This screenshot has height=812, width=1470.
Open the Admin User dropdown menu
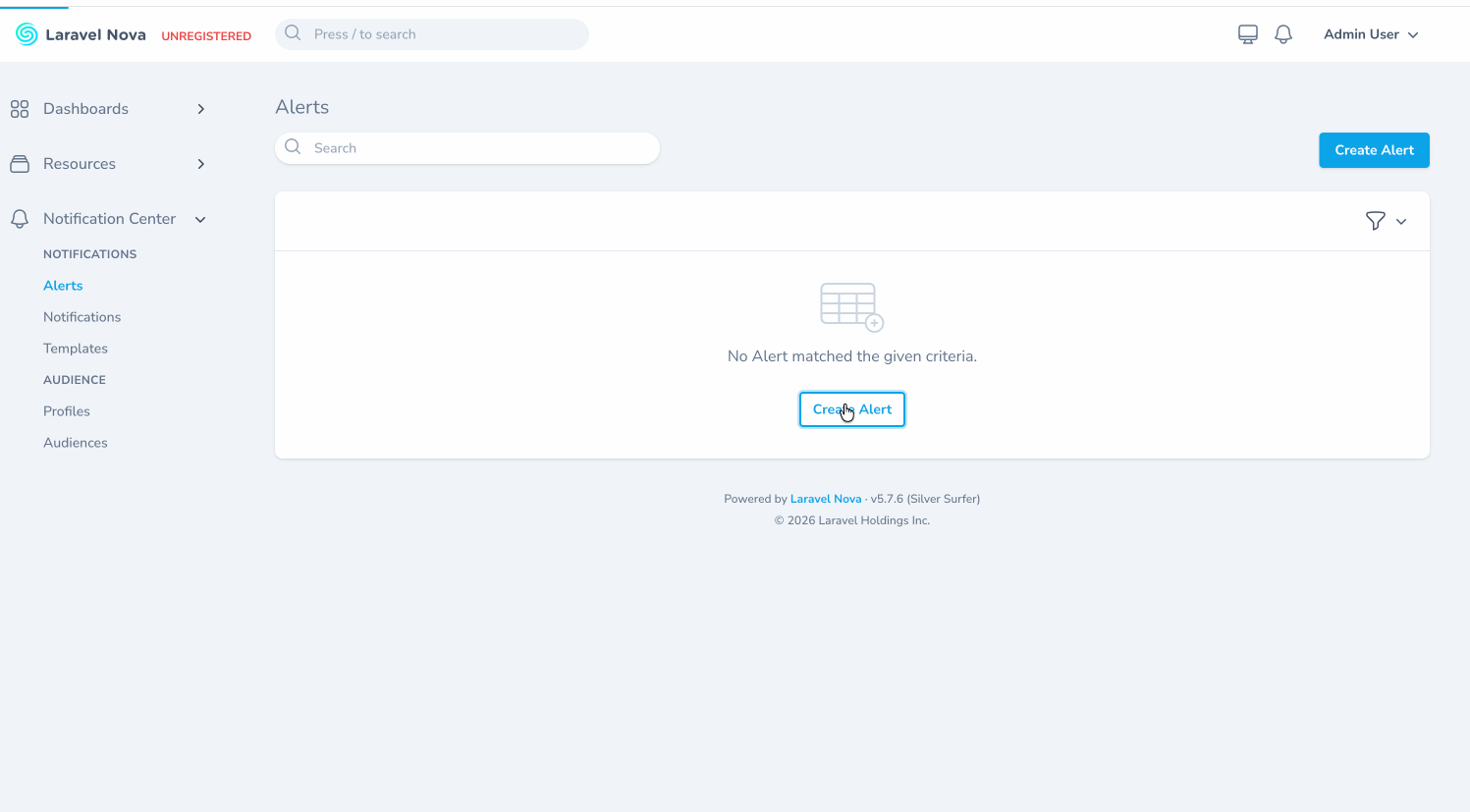click(1371, 34)
